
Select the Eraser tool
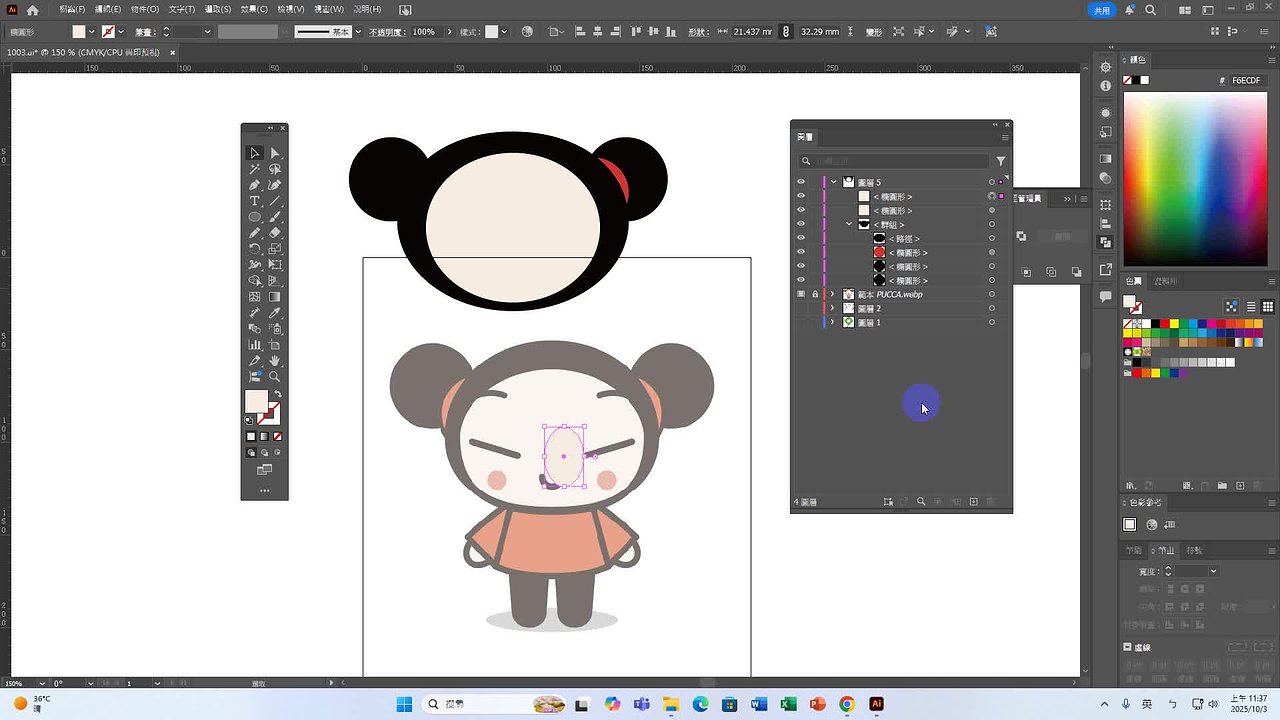(x=275, y=233)
